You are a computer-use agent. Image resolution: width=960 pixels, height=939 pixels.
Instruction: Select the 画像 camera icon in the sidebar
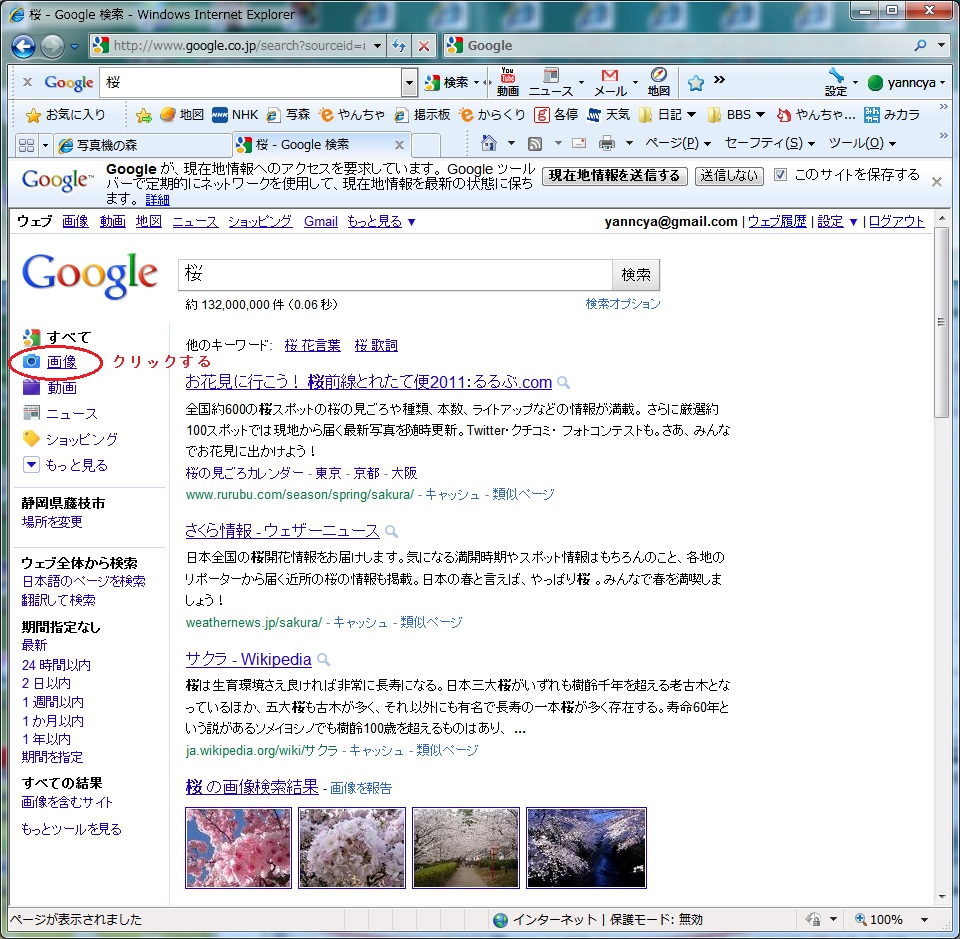31,361
